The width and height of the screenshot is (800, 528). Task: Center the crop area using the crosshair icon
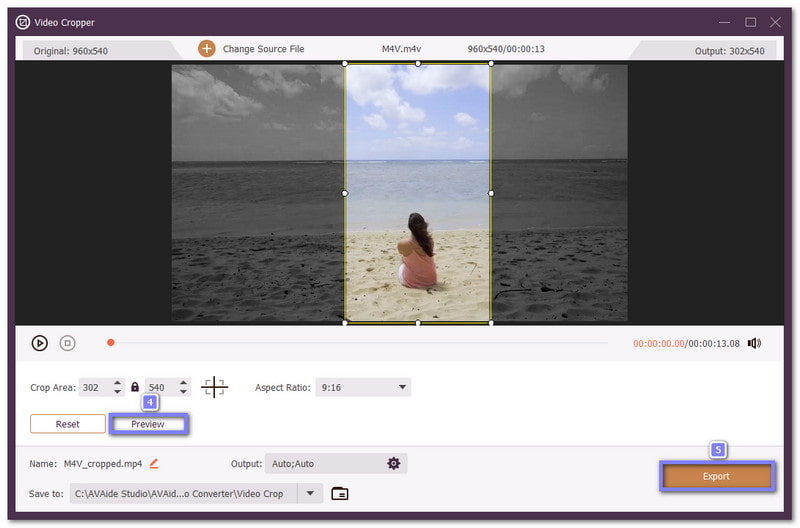[x=214, y=387]
